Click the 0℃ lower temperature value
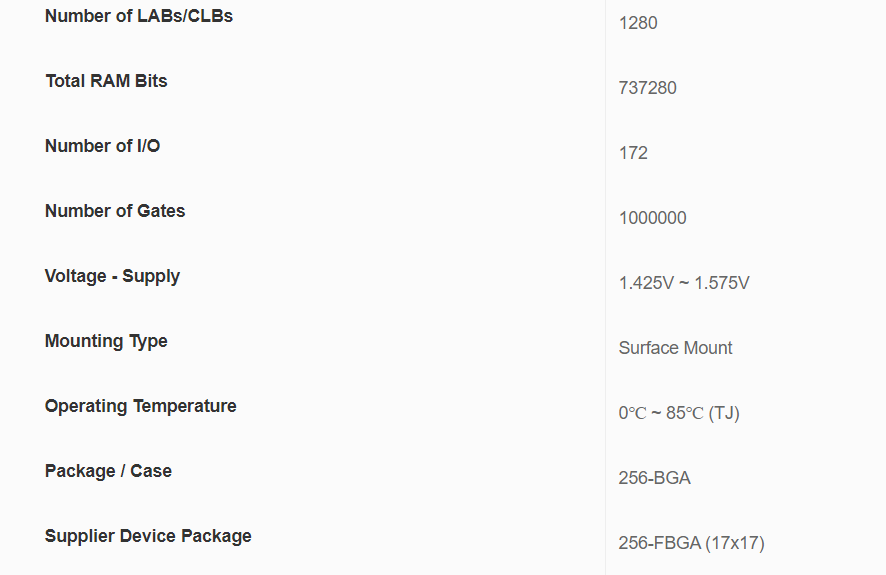The image size is (886, 575). point(633,413)
